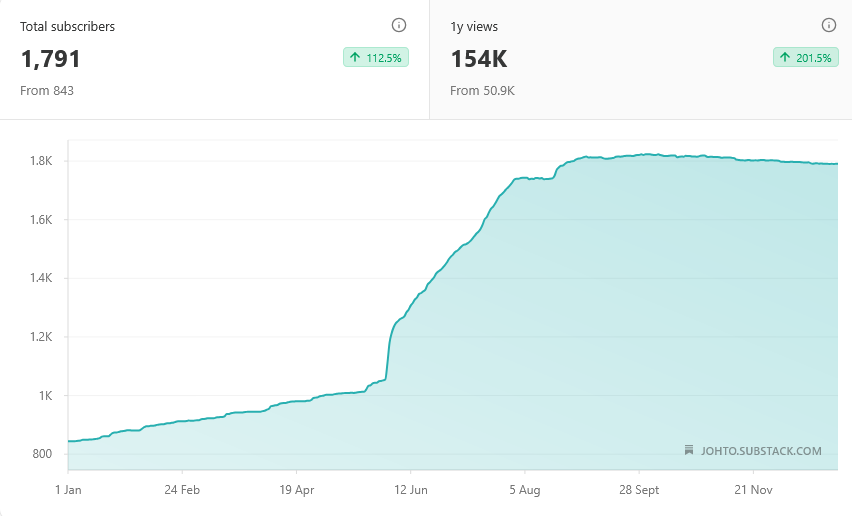Select the Total subscribers tab
852x516 pixels.
click(214, 60)
